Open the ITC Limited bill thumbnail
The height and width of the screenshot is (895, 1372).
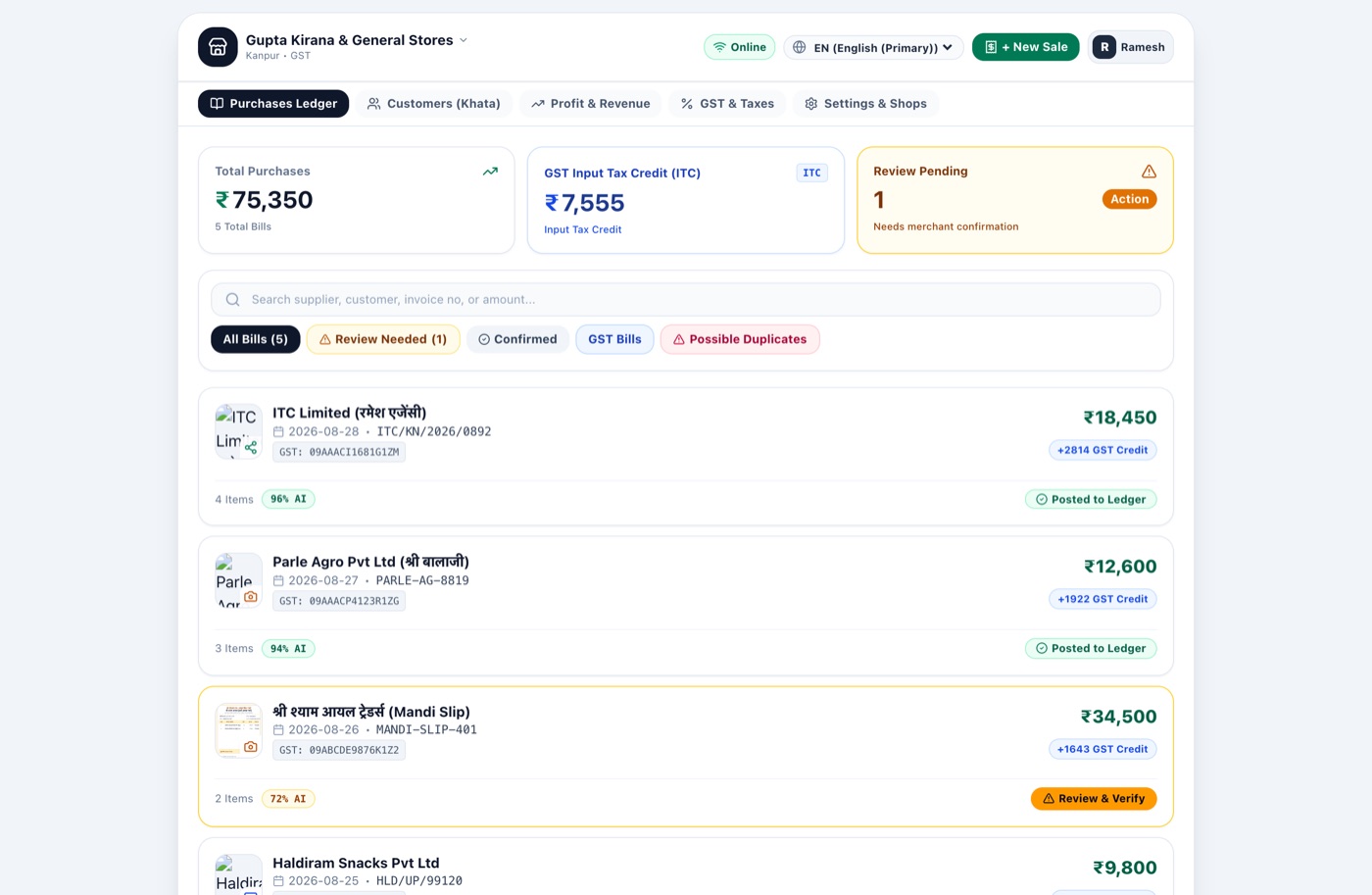pyautogui.click(x=238, y=431)
